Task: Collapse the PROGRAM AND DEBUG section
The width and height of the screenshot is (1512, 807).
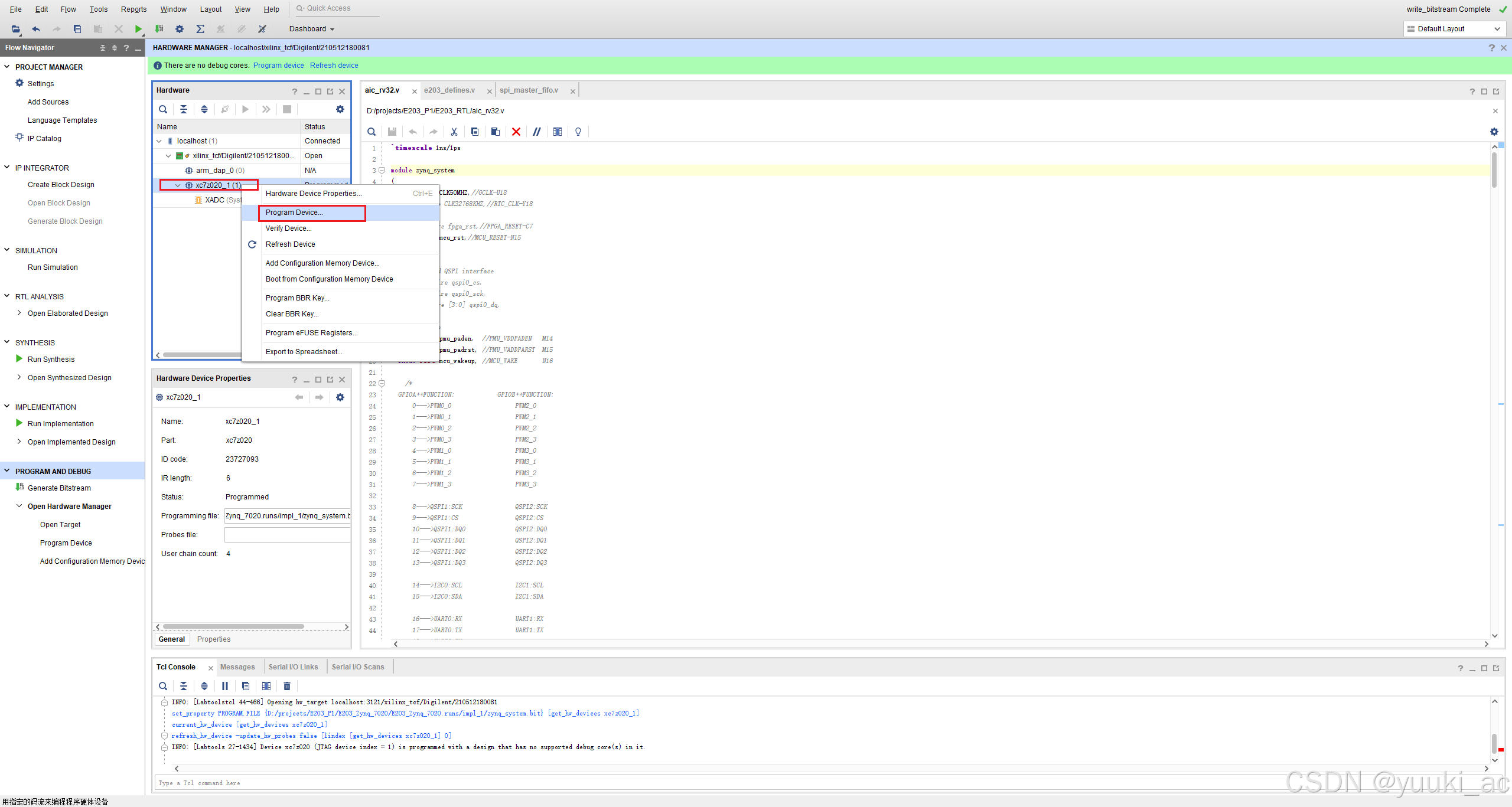Action: pyautogui.click(x=7, y=471)
